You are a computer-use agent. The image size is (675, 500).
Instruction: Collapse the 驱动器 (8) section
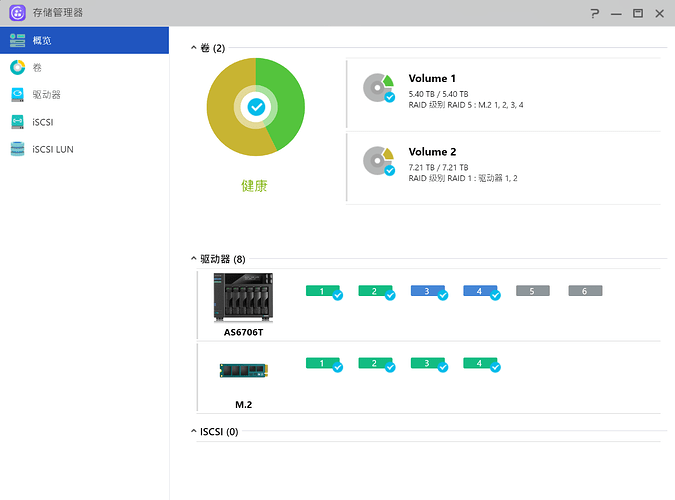(x=195, y=259)
